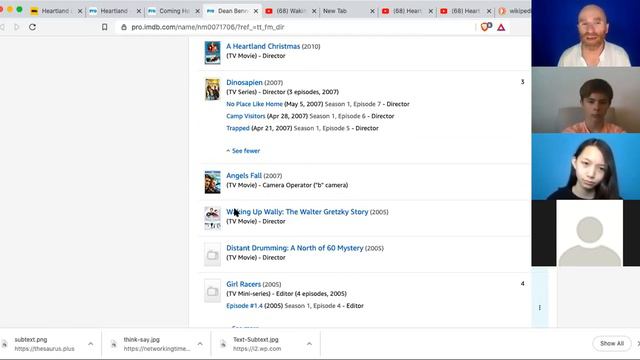Click the Brave Rewards triangle icon
The height and width of the screenshot is (360, 640).
[x=501, y=27]
